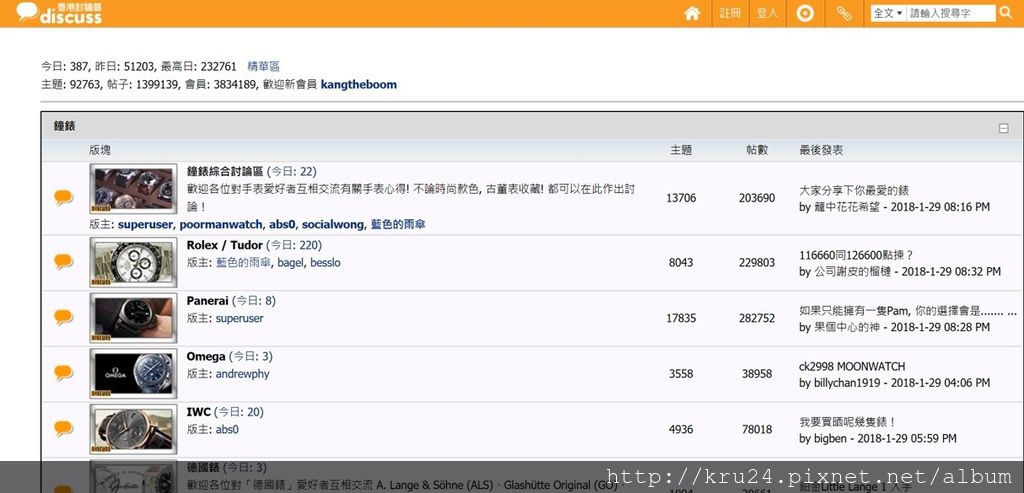Go to home via house icon
1024x493 pixels.
click(x=692, y=13)
